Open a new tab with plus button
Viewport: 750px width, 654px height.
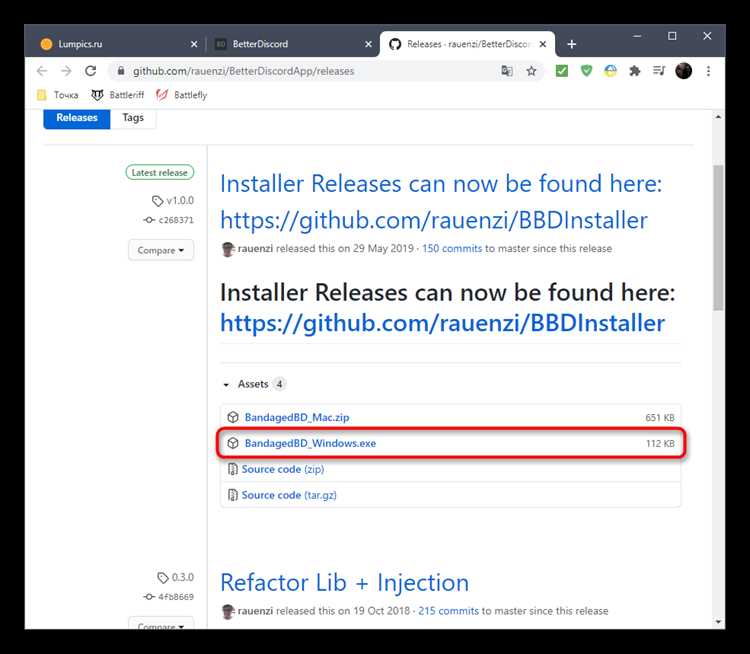pyautogui.click(x=572, y=44)
